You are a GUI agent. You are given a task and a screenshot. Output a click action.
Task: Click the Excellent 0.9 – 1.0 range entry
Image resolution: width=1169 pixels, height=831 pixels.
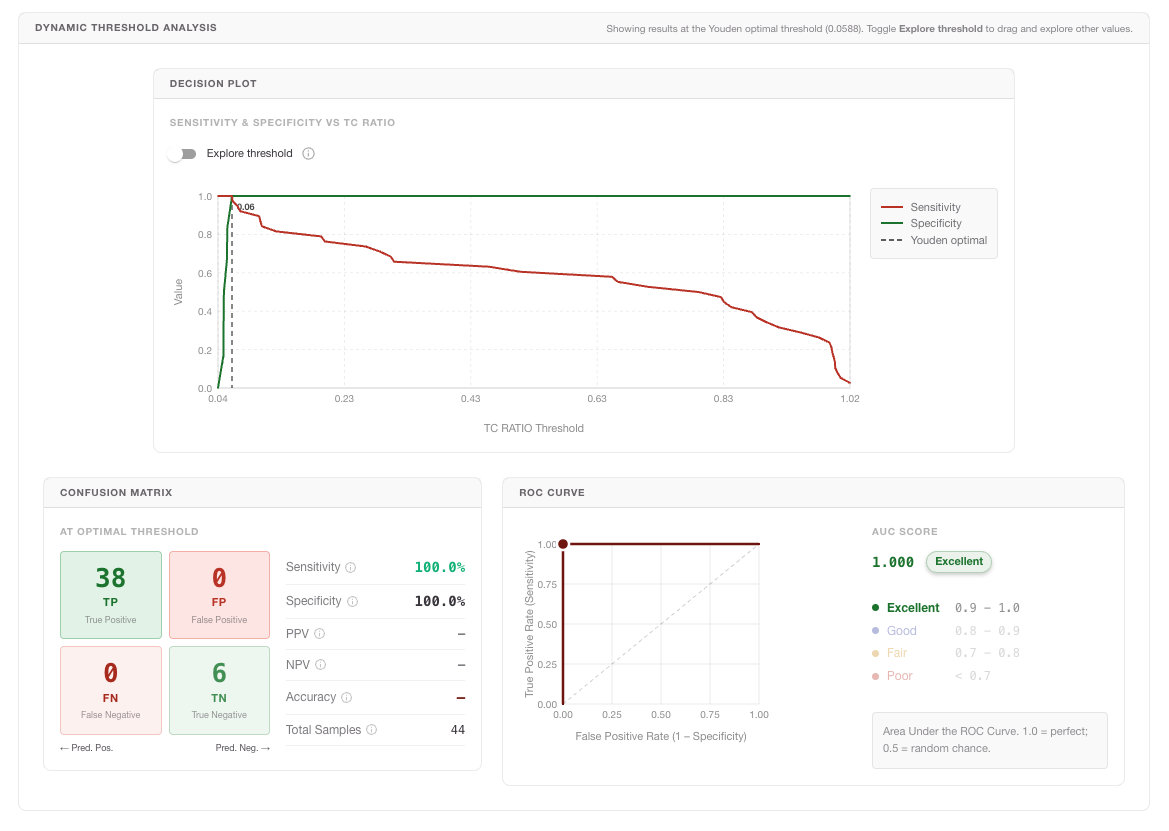coord(945,608)
